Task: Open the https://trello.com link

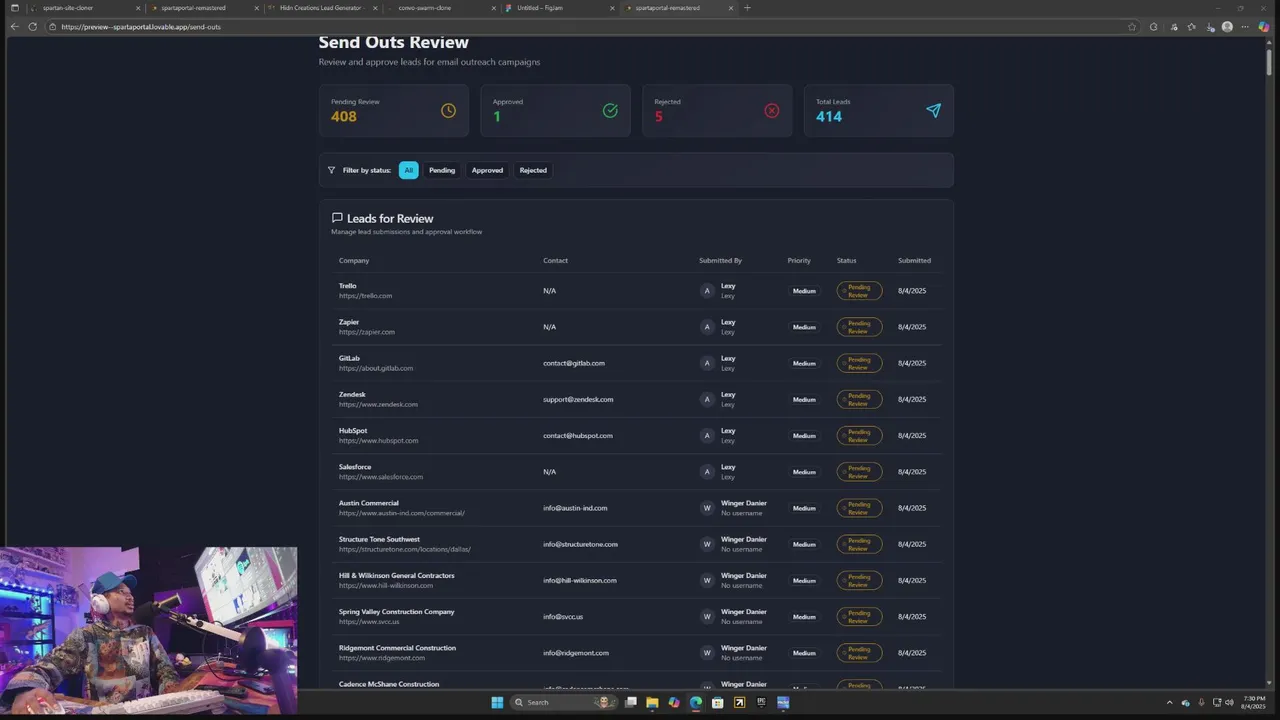Action: click(365, 296)
